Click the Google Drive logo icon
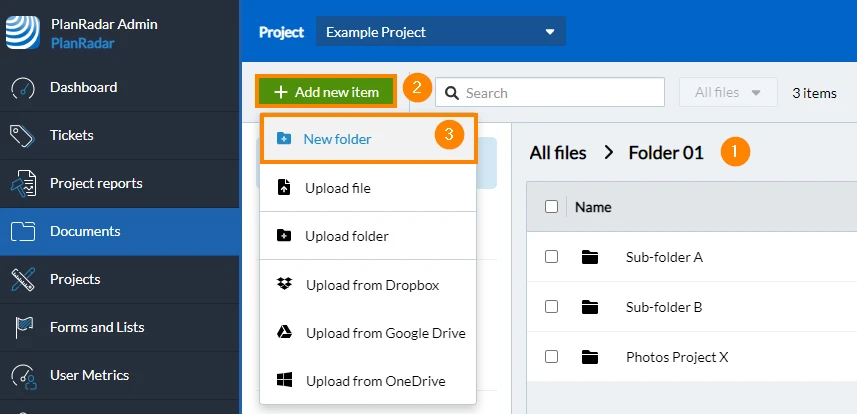Image resolution: width=857 pixels, height=414 pixels. [284, 332]
